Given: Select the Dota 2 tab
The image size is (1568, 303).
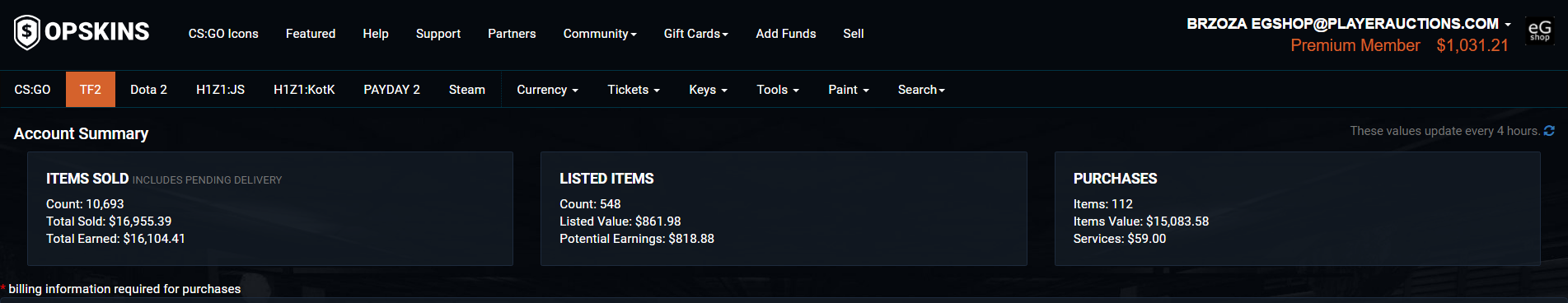Looking at the screenshot, I should click(x=148, y=90).
